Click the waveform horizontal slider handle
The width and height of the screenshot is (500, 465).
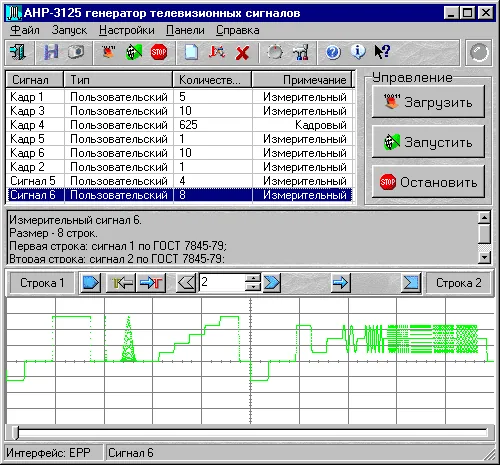tap(15, 432)
